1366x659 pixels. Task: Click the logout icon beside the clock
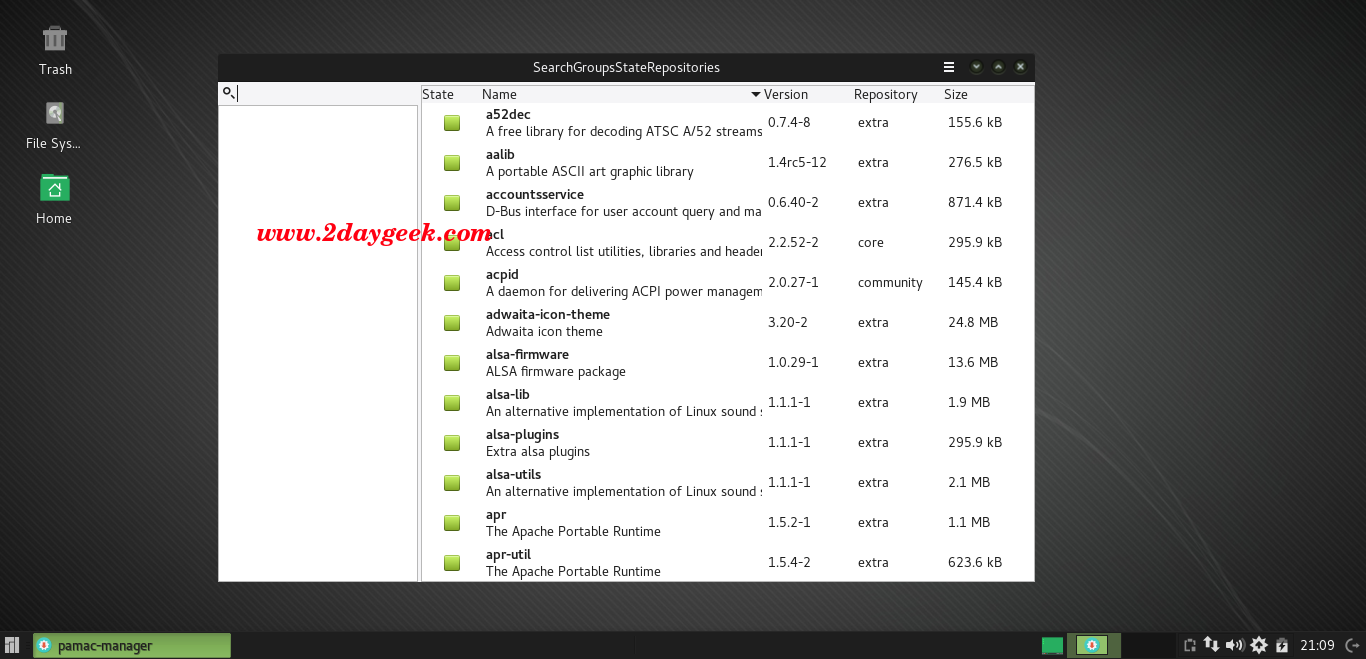tap(1352, 645)
